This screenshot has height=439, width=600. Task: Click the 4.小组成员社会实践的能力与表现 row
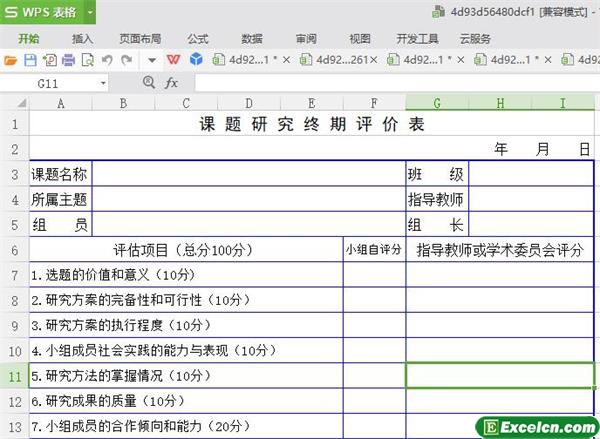click(186, 351)
